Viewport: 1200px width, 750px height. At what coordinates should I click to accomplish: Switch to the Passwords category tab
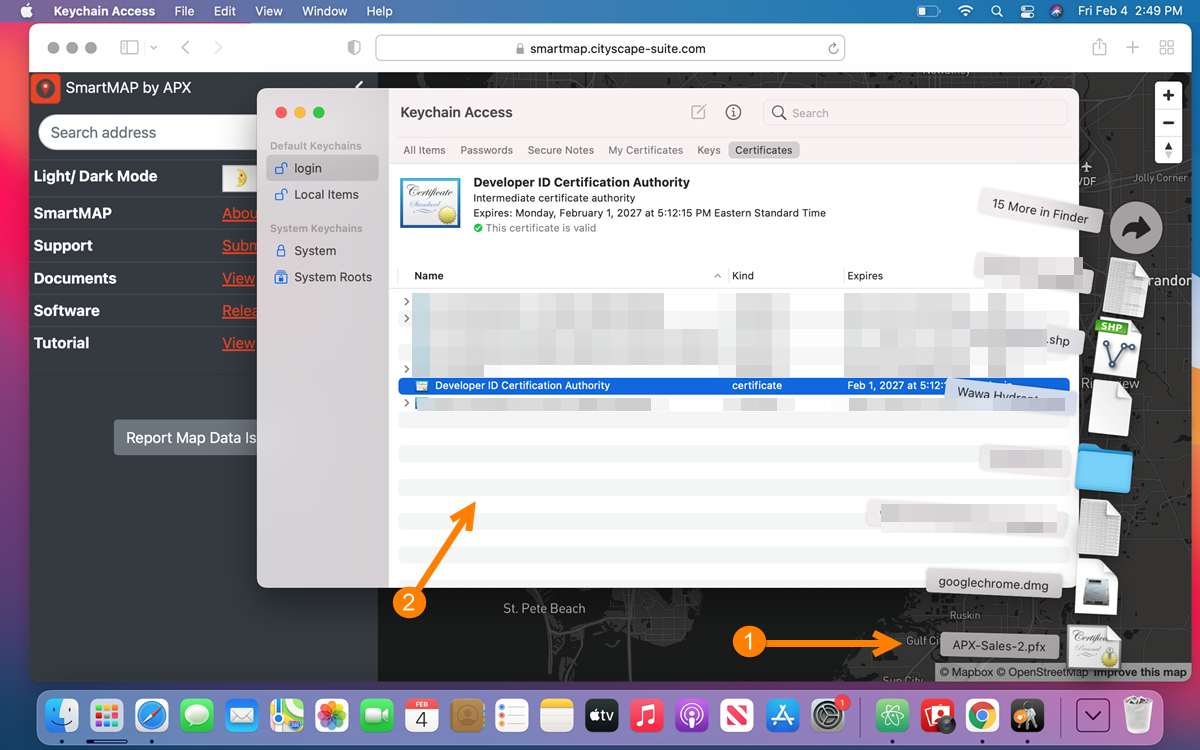point(487,150)
